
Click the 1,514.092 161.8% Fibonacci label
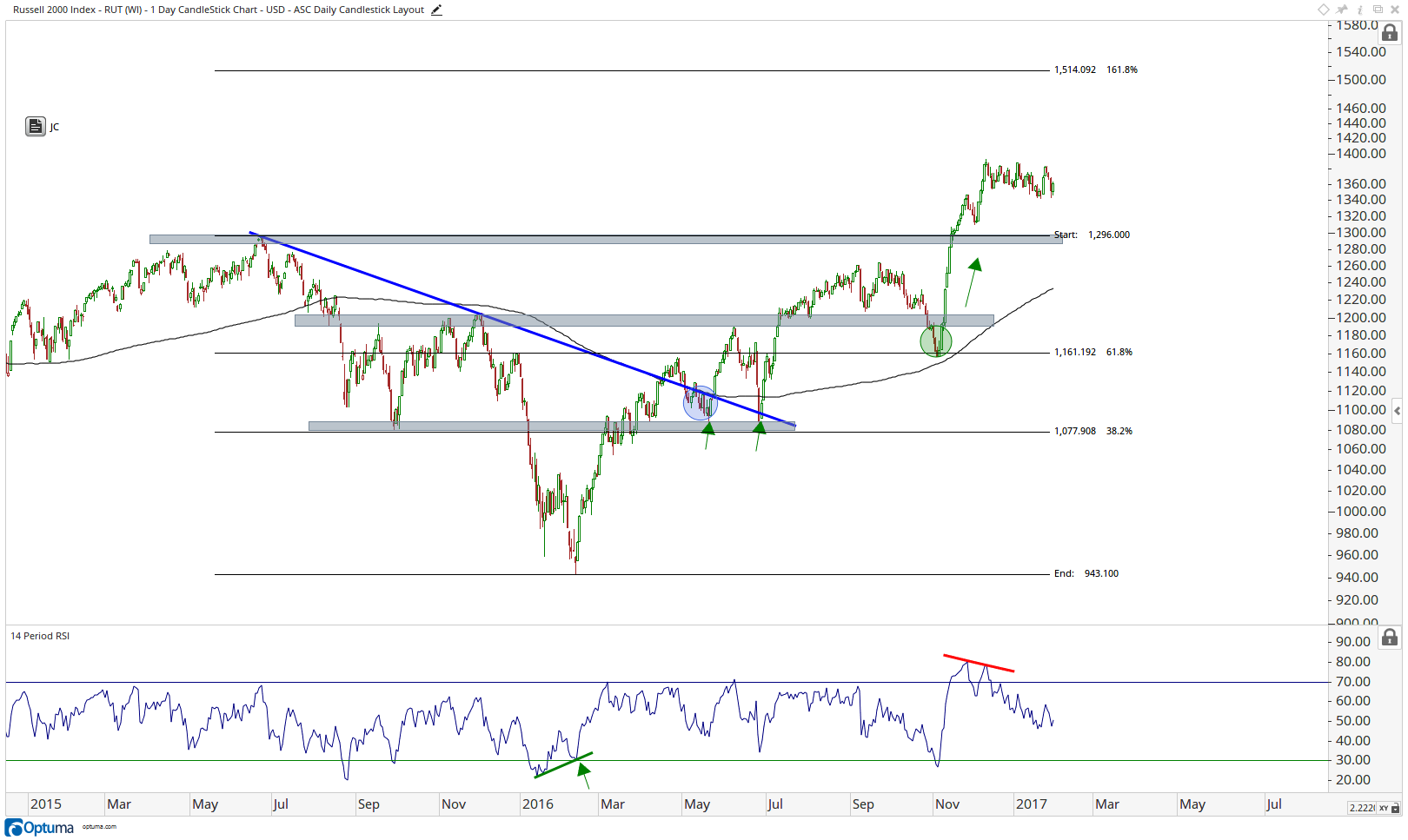[x=1095, y=69]
